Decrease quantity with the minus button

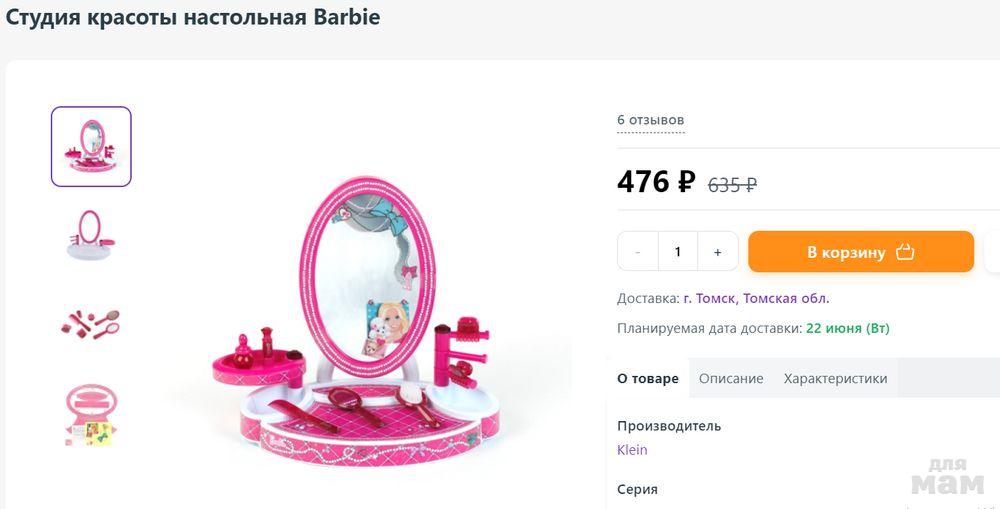point(638,252)
